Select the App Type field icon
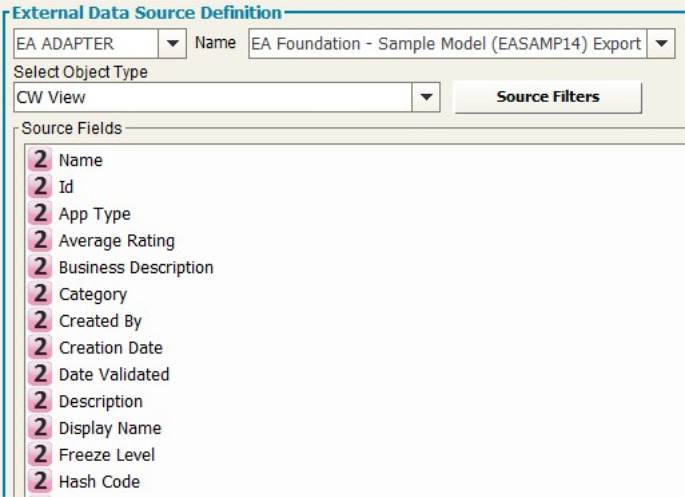This screenshot has width=685, height=497. point(41,214)
